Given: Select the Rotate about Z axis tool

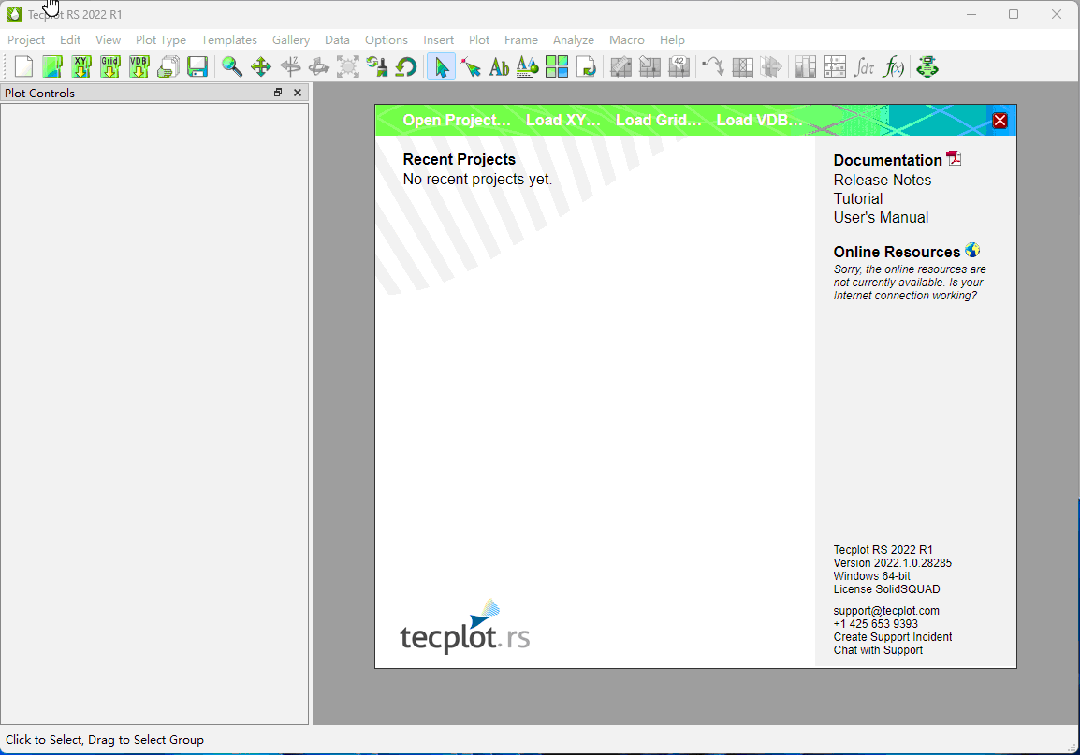Looking at the screenshot, I should 290,67.
